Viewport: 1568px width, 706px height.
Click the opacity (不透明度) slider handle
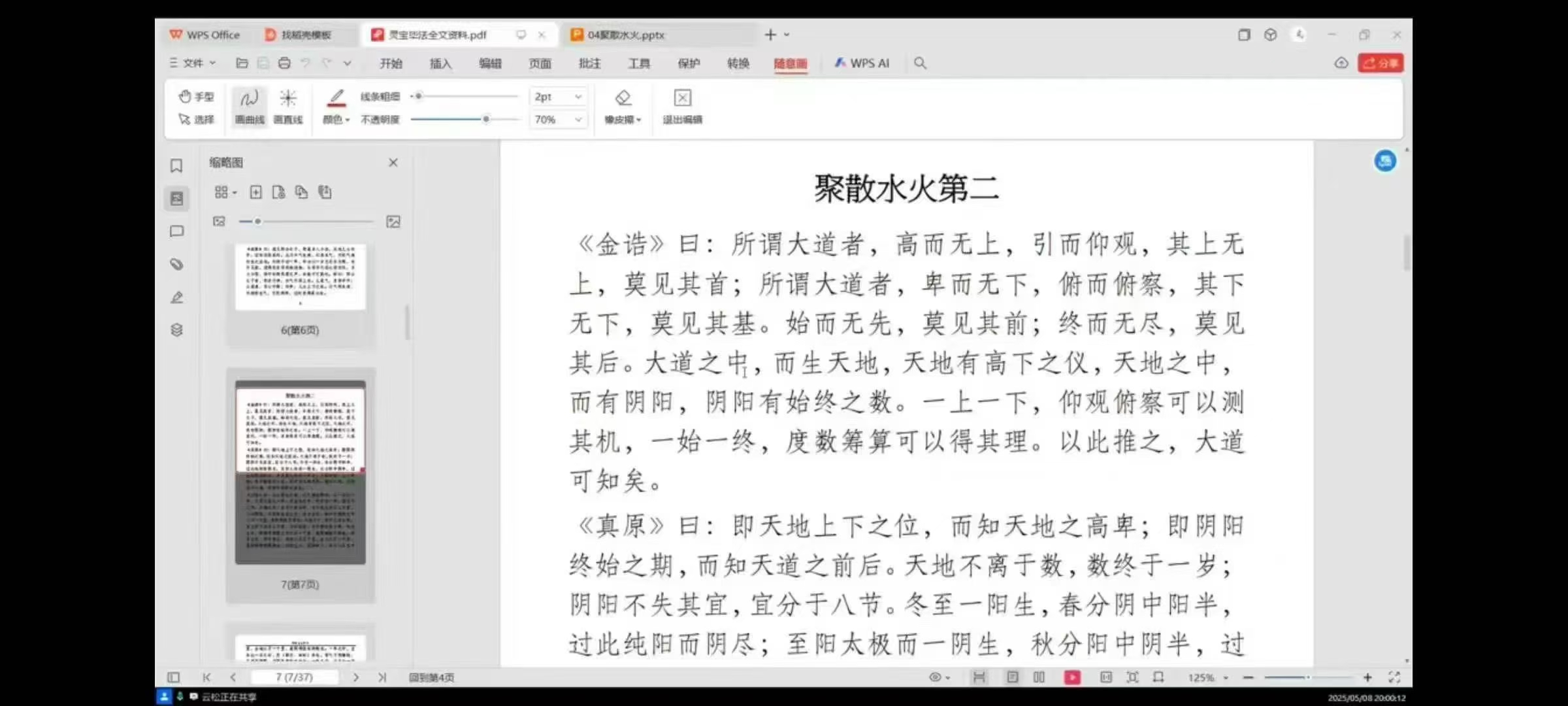click(x=486, y=119)
